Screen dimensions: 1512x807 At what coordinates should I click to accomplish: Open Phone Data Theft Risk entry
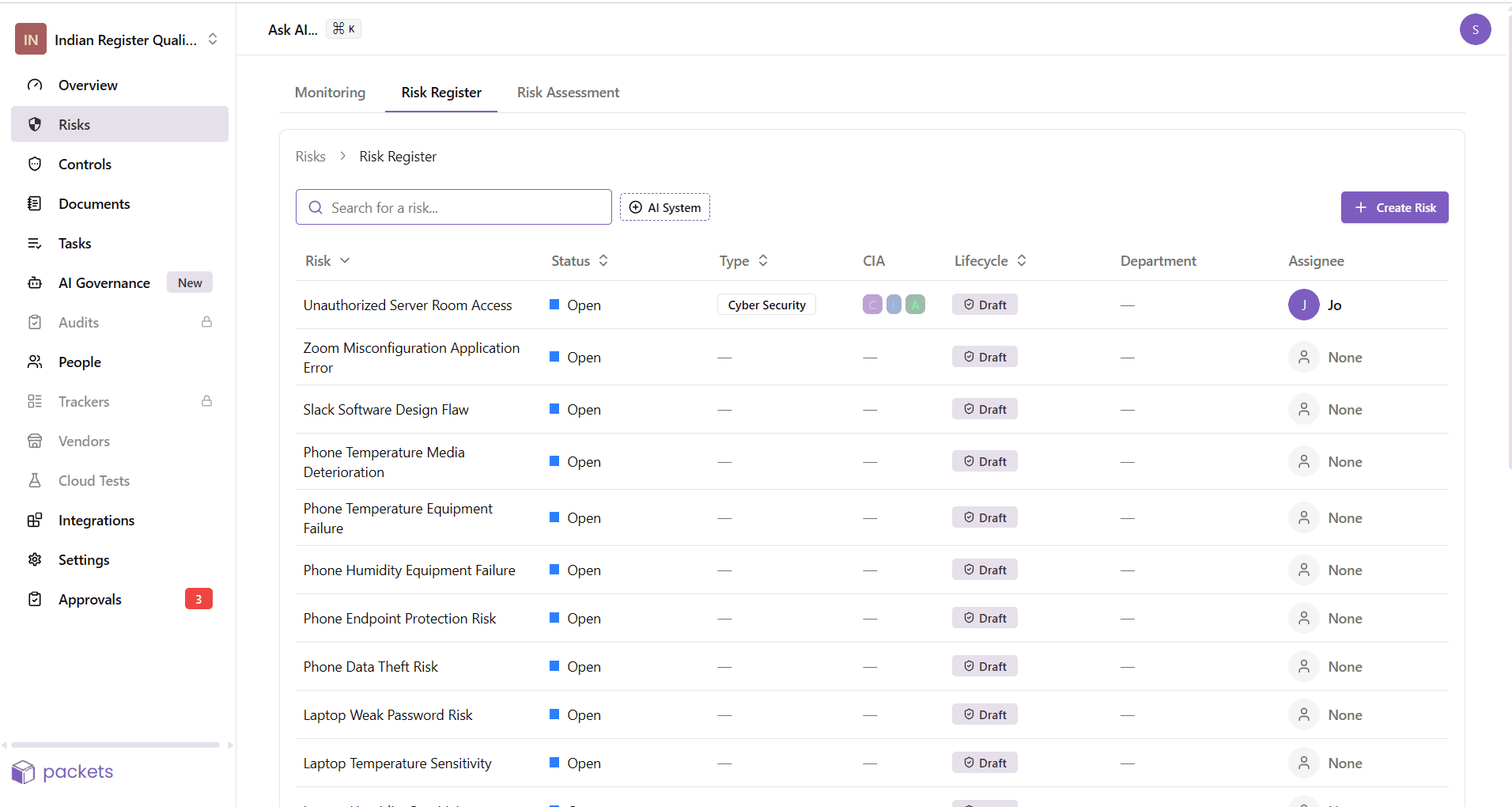pos(370,667)
